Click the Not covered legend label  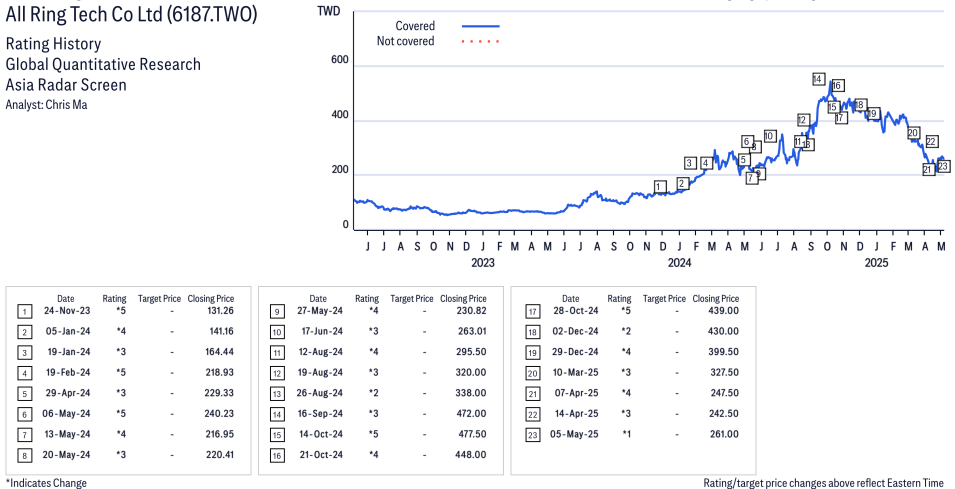(405, 41)
